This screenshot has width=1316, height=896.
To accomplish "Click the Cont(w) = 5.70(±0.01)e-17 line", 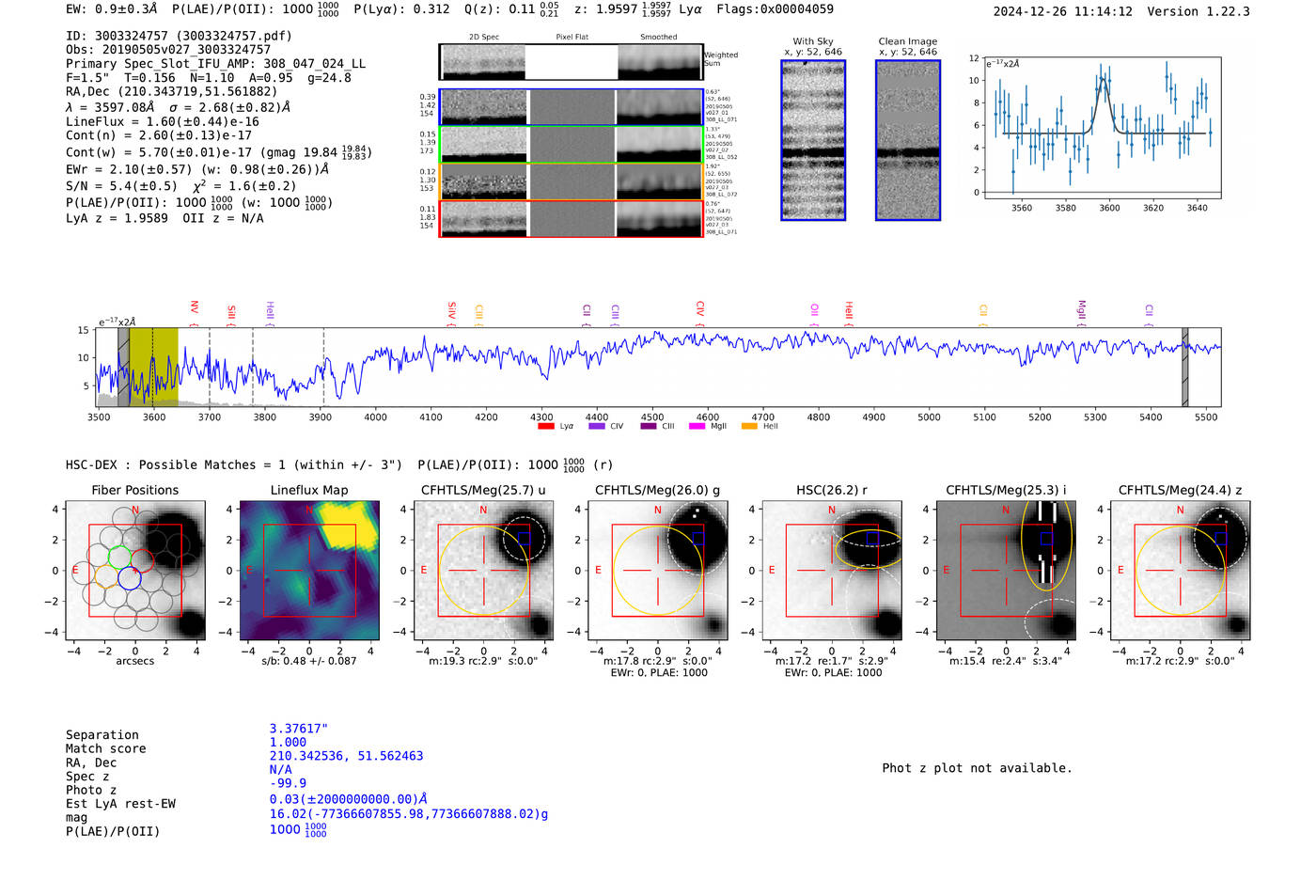I will (x=218, y=152).
